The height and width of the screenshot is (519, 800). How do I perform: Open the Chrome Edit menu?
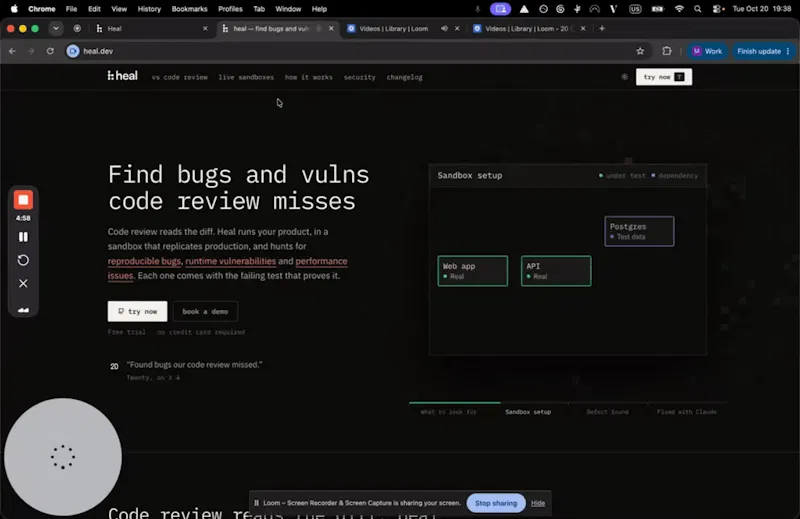(x=94, y=9)
